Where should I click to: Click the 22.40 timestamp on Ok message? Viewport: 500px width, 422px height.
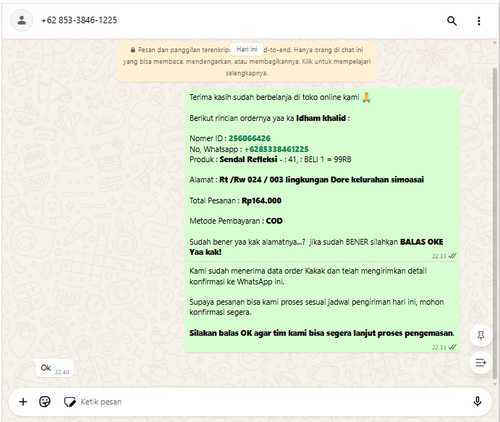62,372
